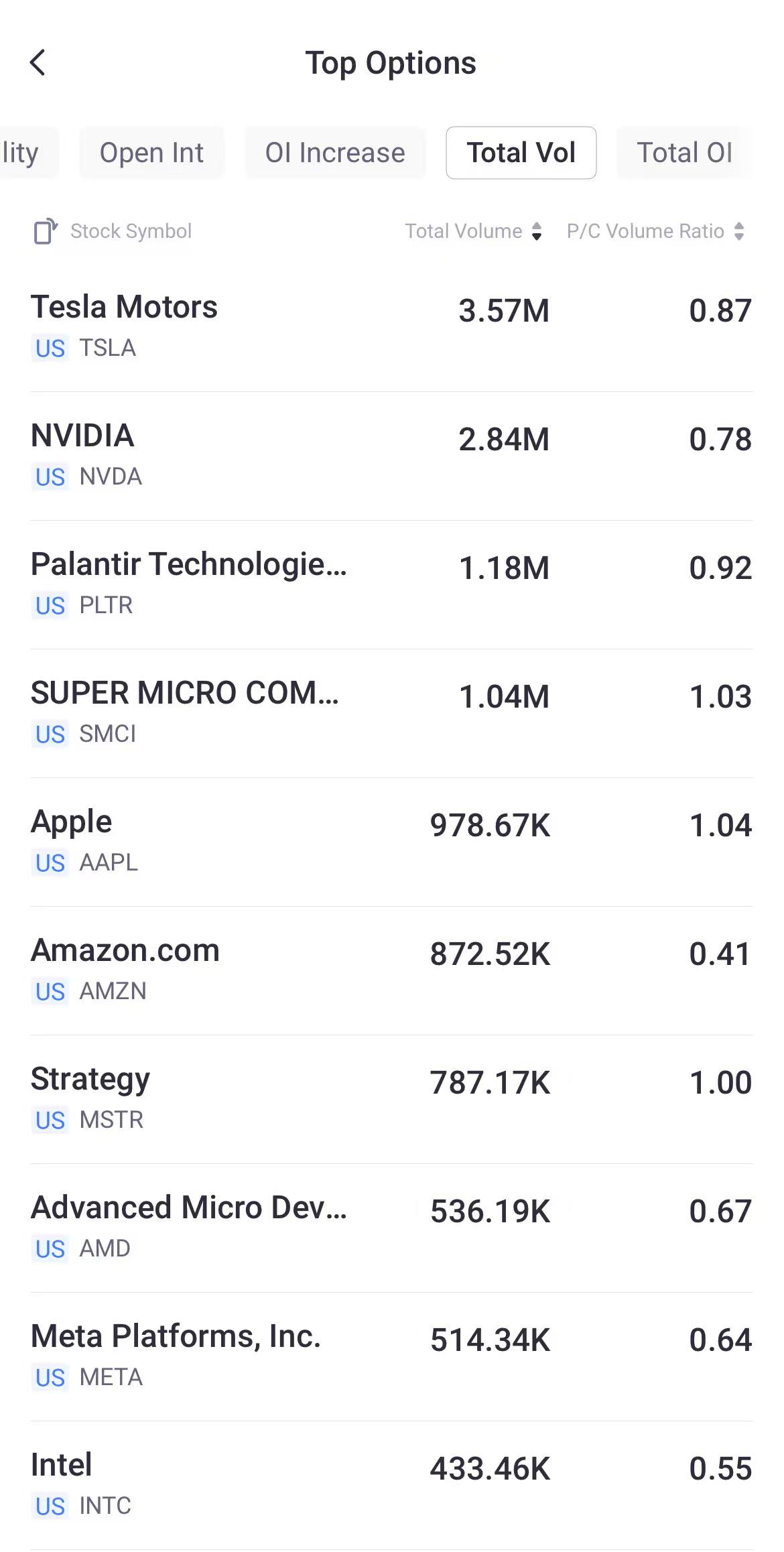
Task: Open the Amazon.com row
Action: point(391,970)
